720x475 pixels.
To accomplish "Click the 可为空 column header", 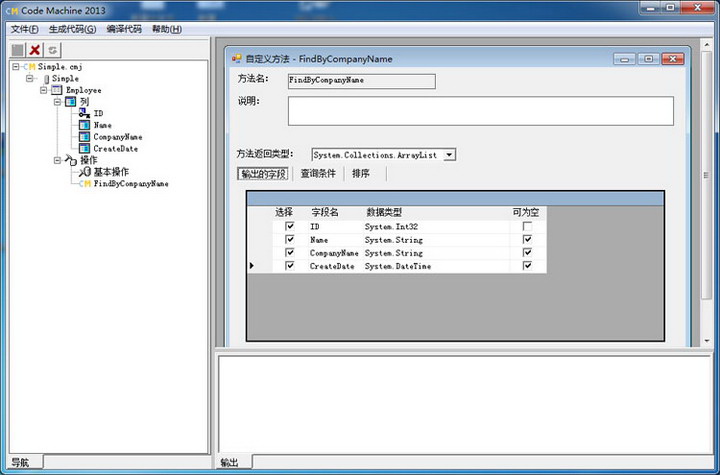I will click(x=526, y=212).
